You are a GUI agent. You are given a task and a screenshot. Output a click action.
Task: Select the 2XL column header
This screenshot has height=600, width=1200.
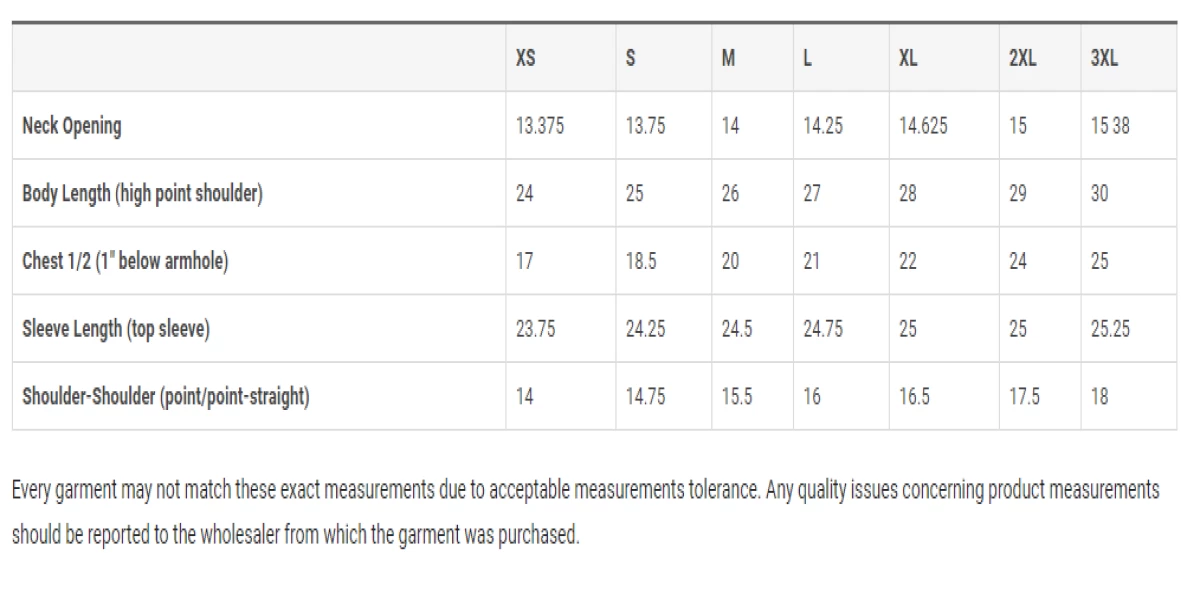click(x=1022, y=58)
